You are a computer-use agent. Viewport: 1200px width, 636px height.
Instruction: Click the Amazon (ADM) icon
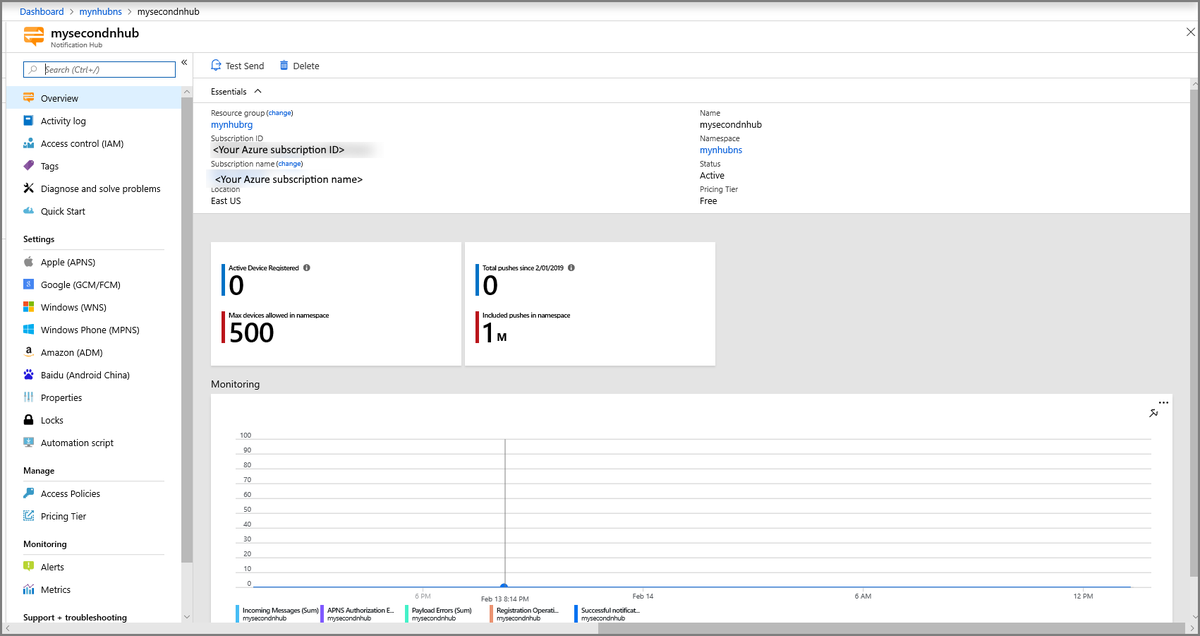29,352
